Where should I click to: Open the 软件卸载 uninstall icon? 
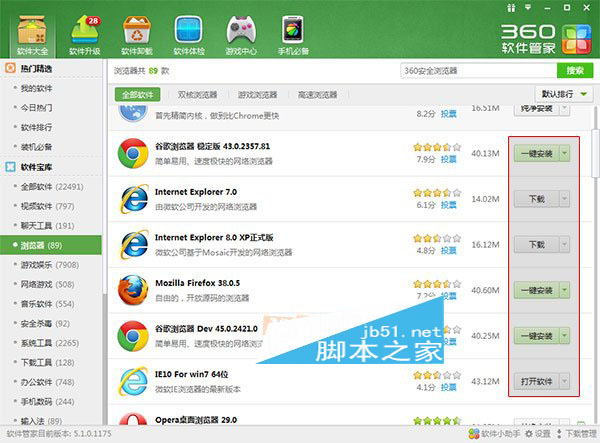(x=137, y=36)
